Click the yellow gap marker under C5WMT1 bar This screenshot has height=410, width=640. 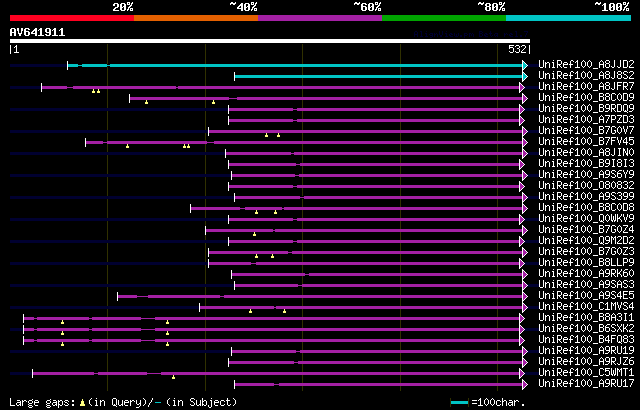(x=173, y=377)
